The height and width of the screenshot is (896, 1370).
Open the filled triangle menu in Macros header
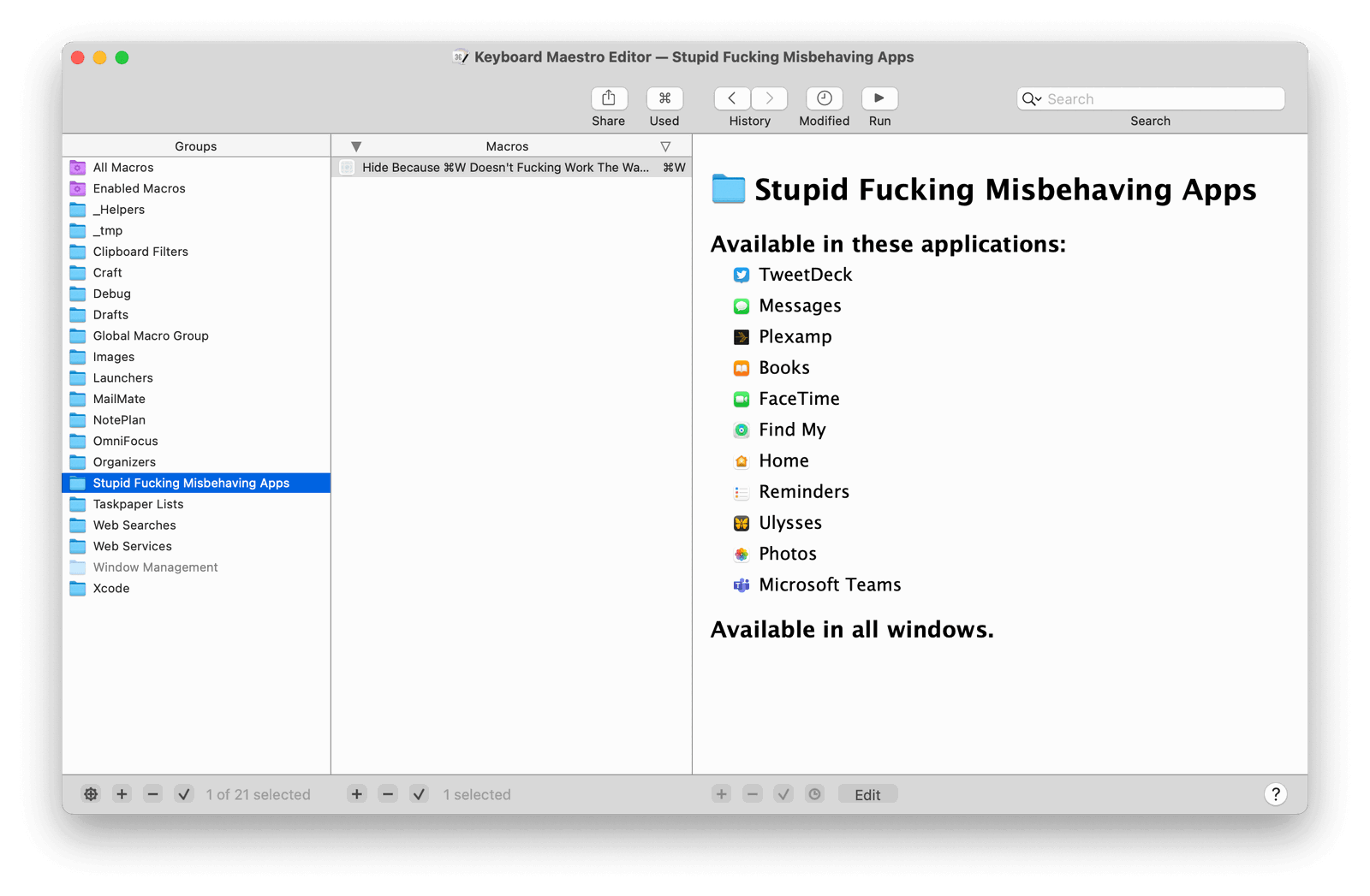[x=356, y=146]
